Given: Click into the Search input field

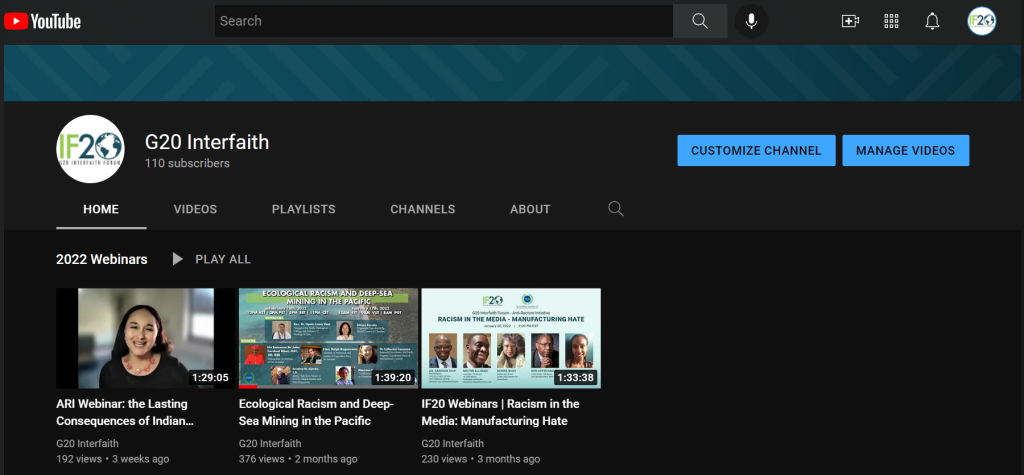Looking at the screenshot, I should coord(444,21).
